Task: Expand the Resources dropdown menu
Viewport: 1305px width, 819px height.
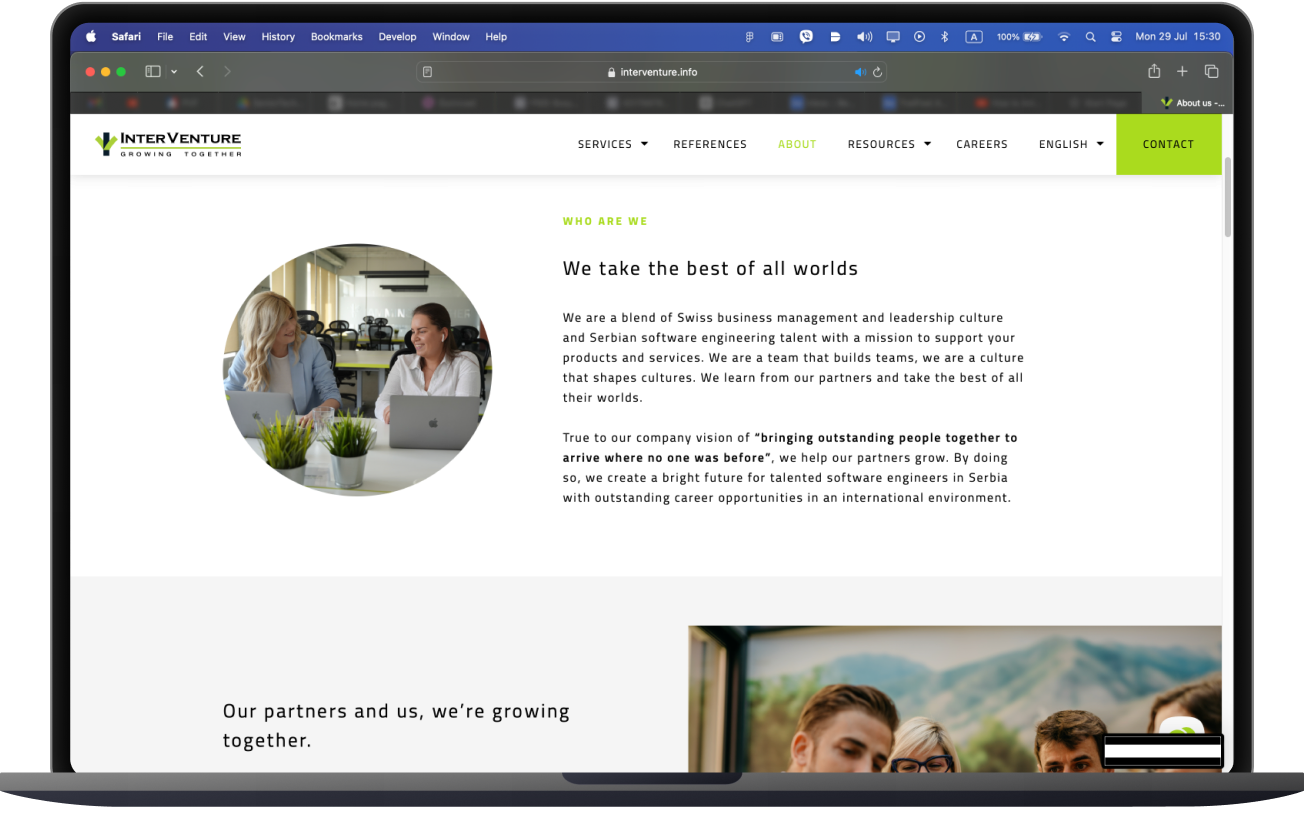Action: tap(888, 144)
